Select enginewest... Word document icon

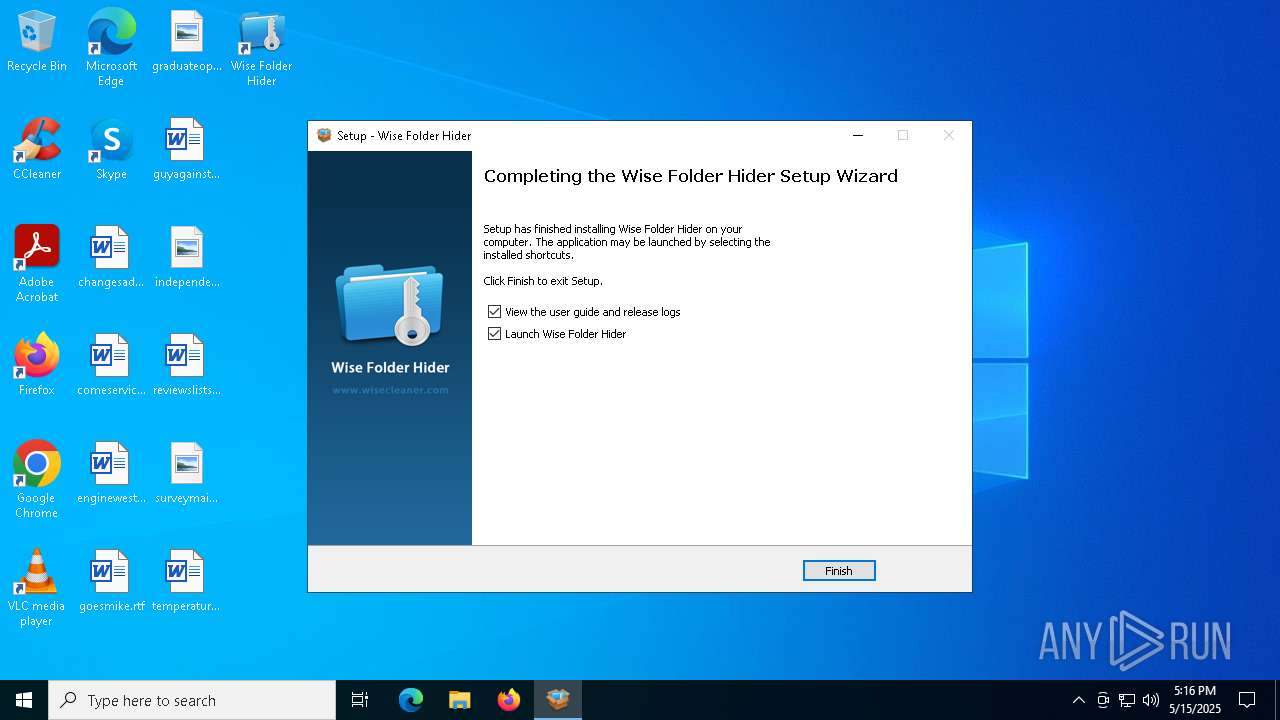111,474
